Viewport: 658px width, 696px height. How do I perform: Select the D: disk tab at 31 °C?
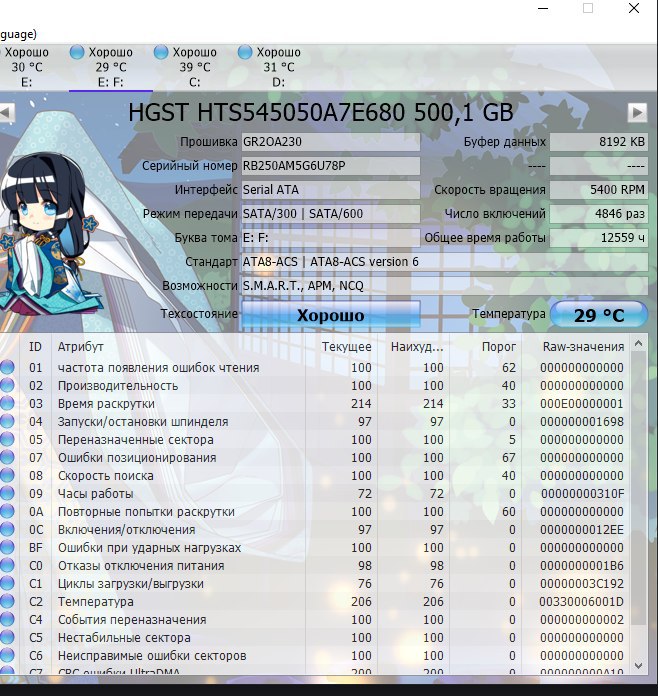[x=278, y=67]
